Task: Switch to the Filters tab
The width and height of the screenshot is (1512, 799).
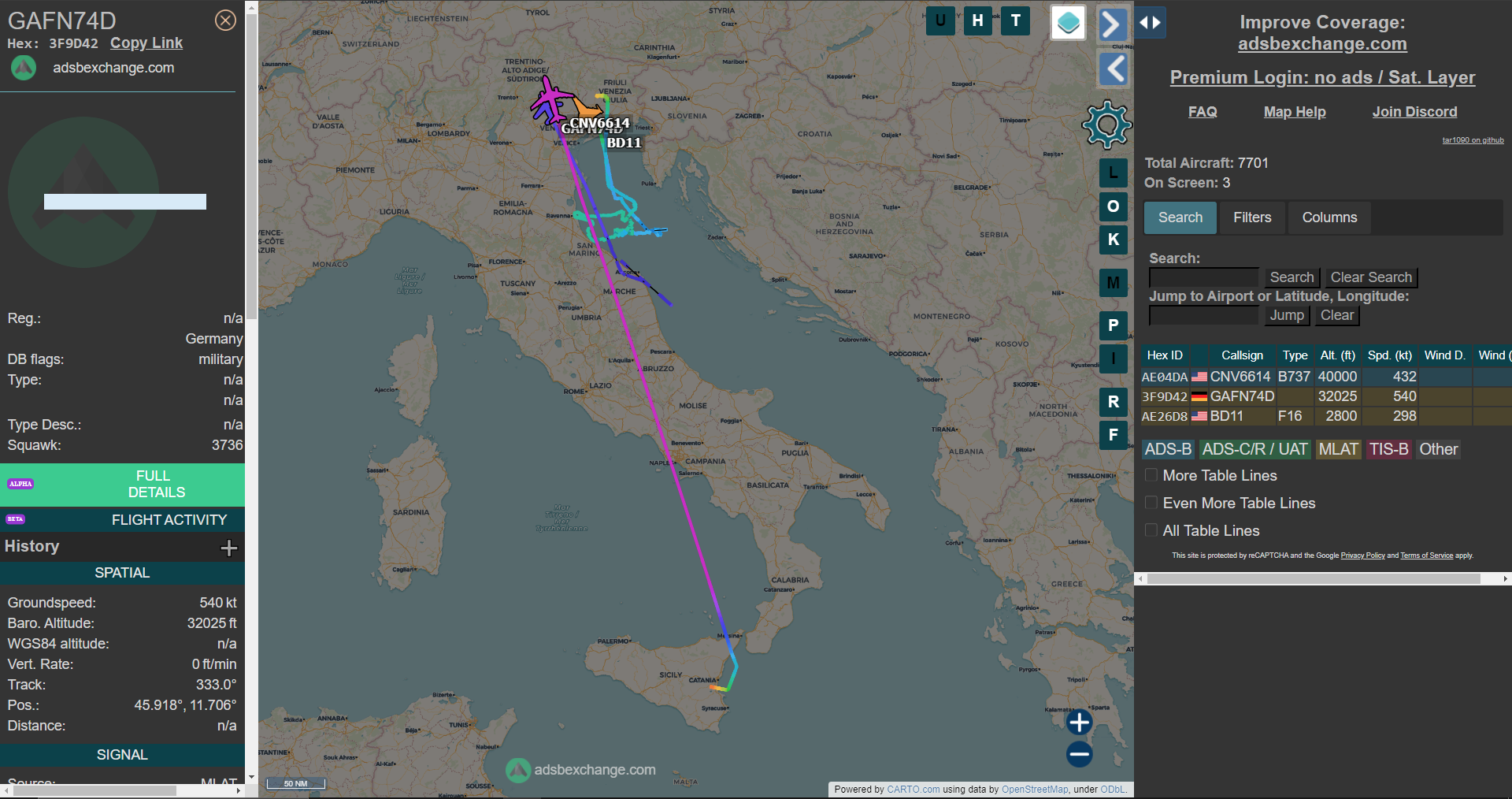Action: point(1252,217)
